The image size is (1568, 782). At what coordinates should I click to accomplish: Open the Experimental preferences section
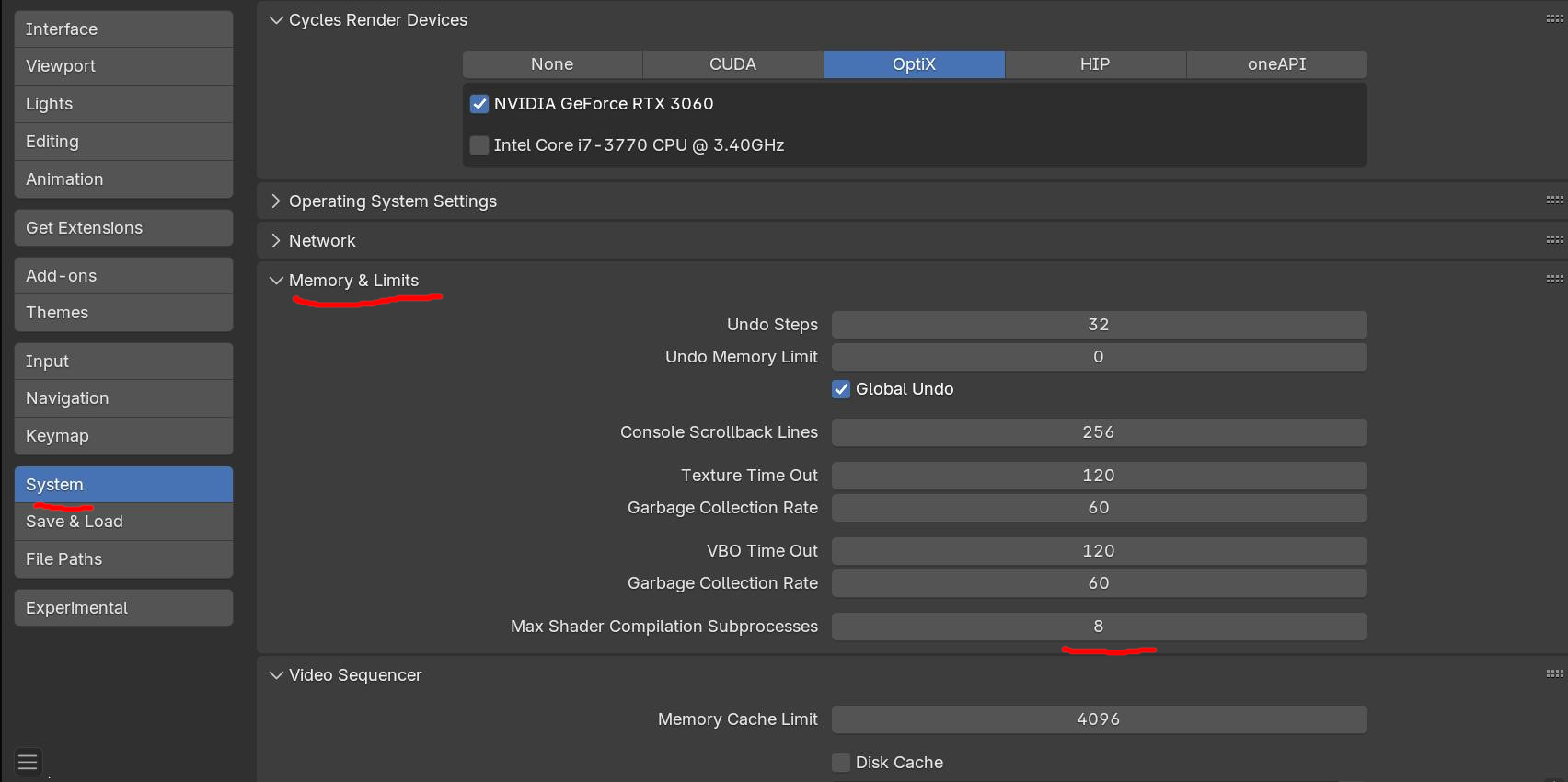click(123, 608)
